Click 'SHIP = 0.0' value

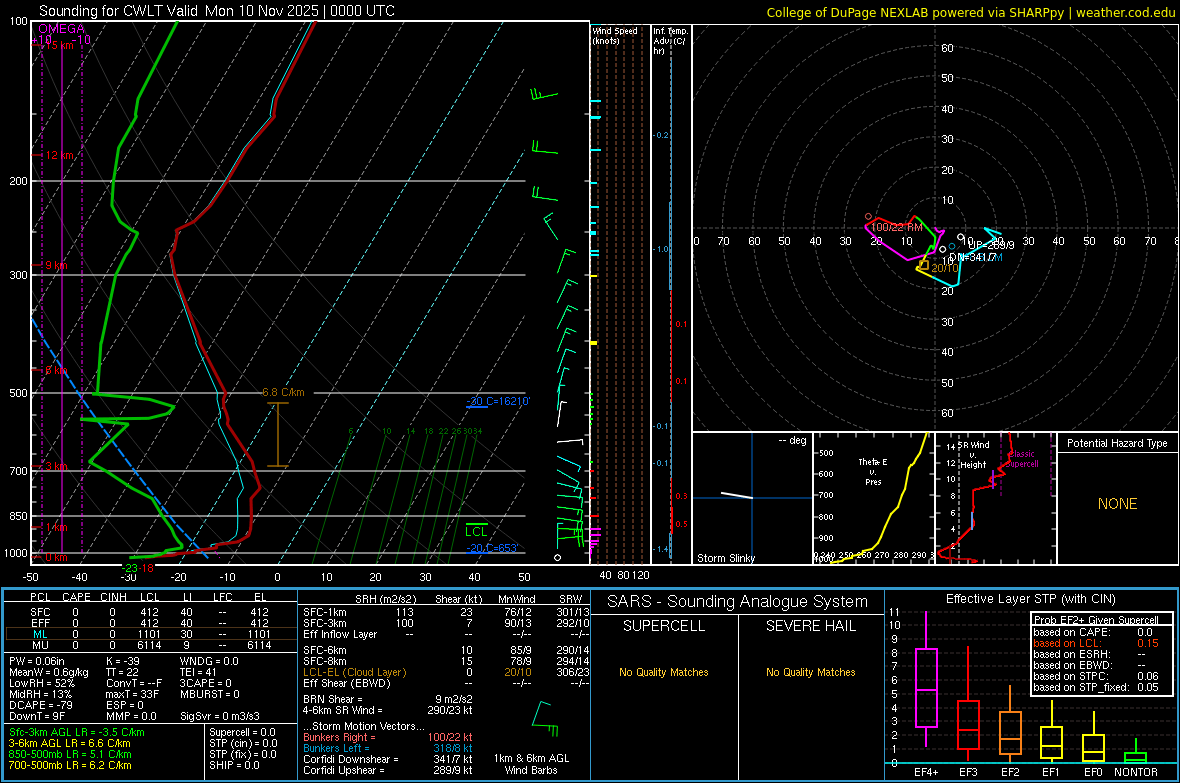coord(233,766)
